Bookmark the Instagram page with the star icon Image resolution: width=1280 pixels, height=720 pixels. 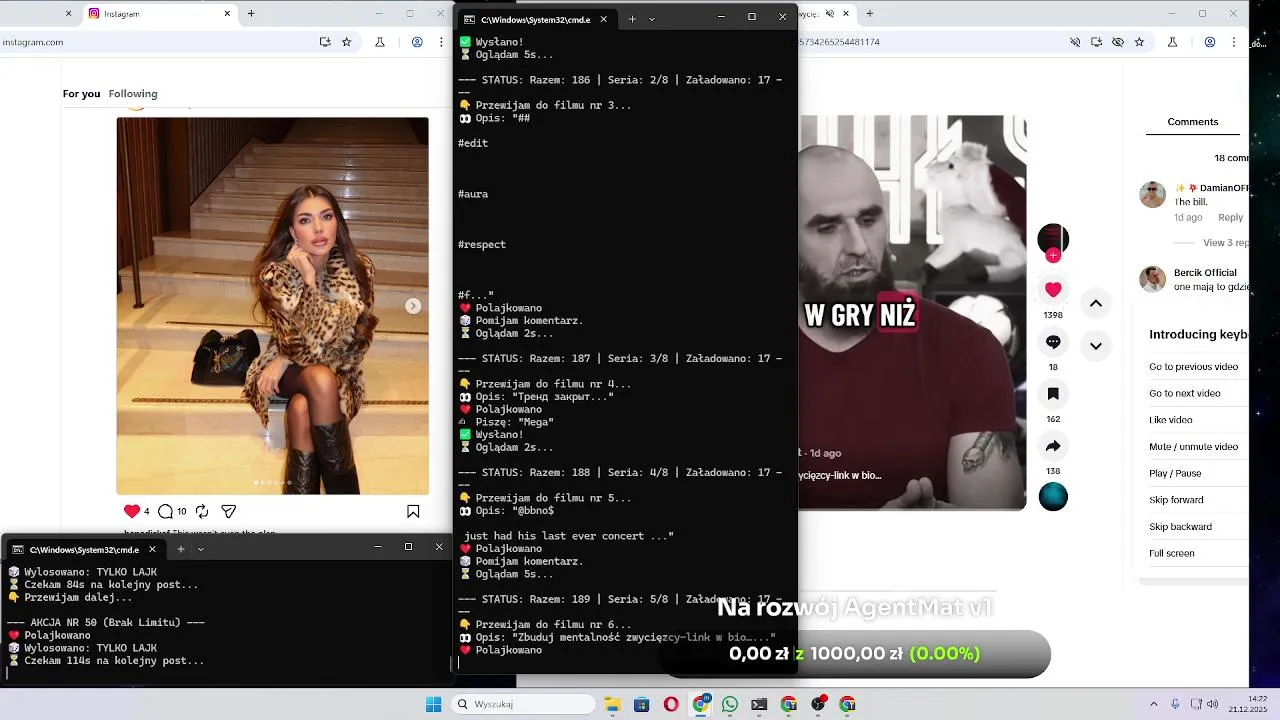[347, 42]
